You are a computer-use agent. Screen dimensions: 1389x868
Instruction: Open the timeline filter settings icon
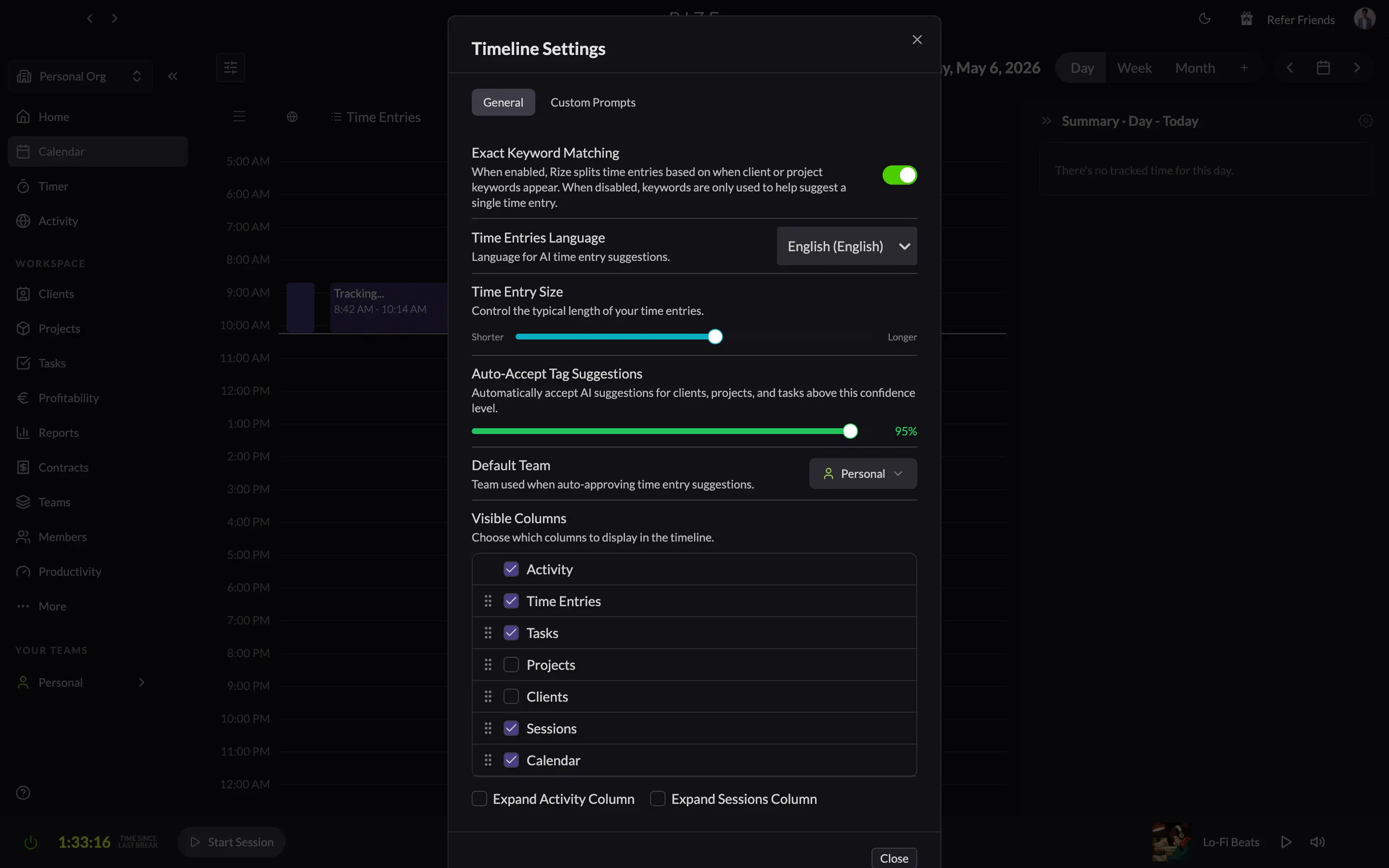(x=230, y=68)
